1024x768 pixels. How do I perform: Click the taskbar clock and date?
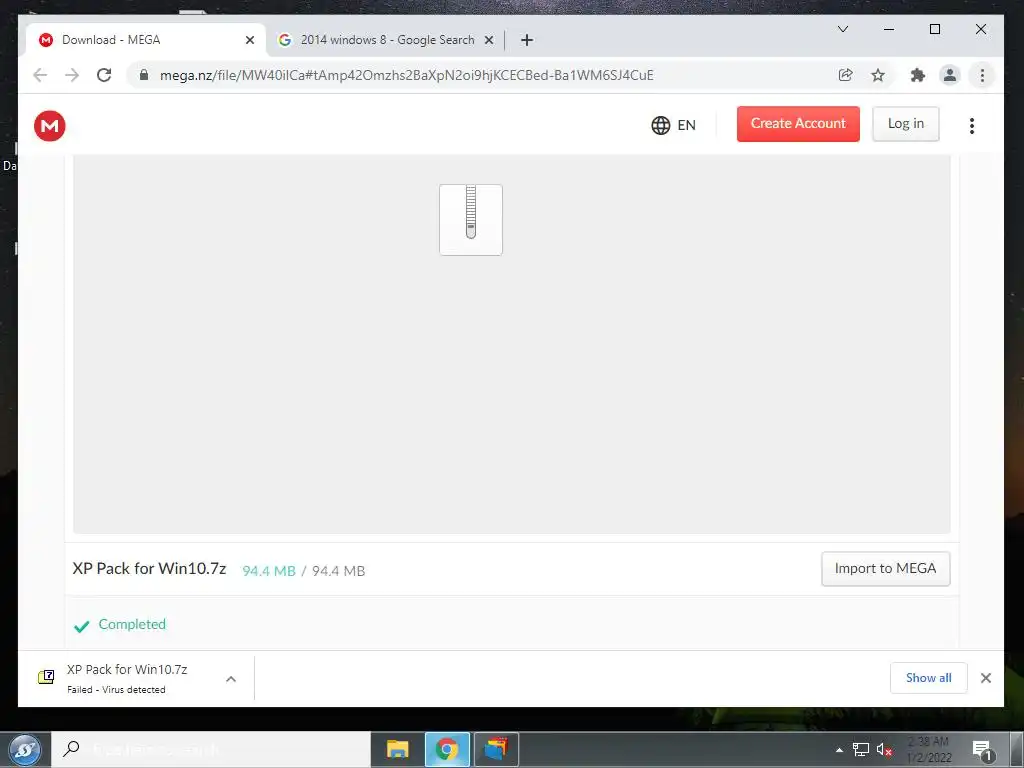(929, 750)
